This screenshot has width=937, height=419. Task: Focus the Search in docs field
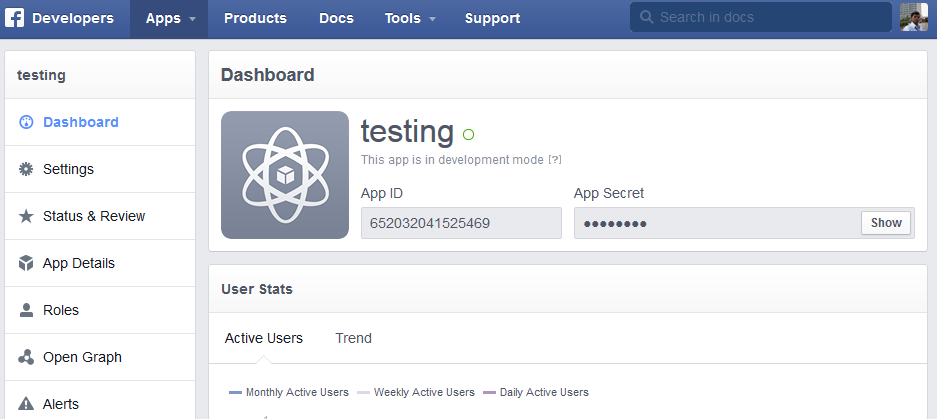(x=761, y=17)
